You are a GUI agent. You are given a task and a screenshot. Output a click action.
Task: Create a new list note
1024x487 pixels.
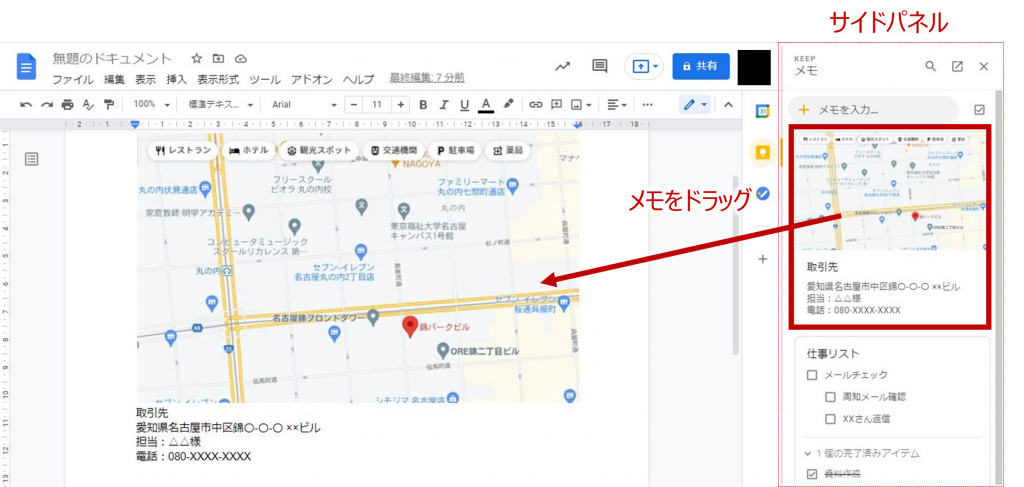[979, 110]
